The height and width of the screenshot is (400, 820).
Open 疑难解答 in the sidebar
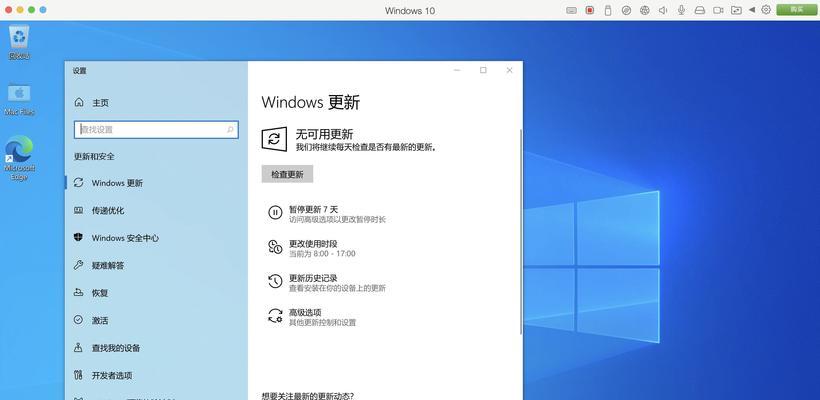(x=156, y=265)
